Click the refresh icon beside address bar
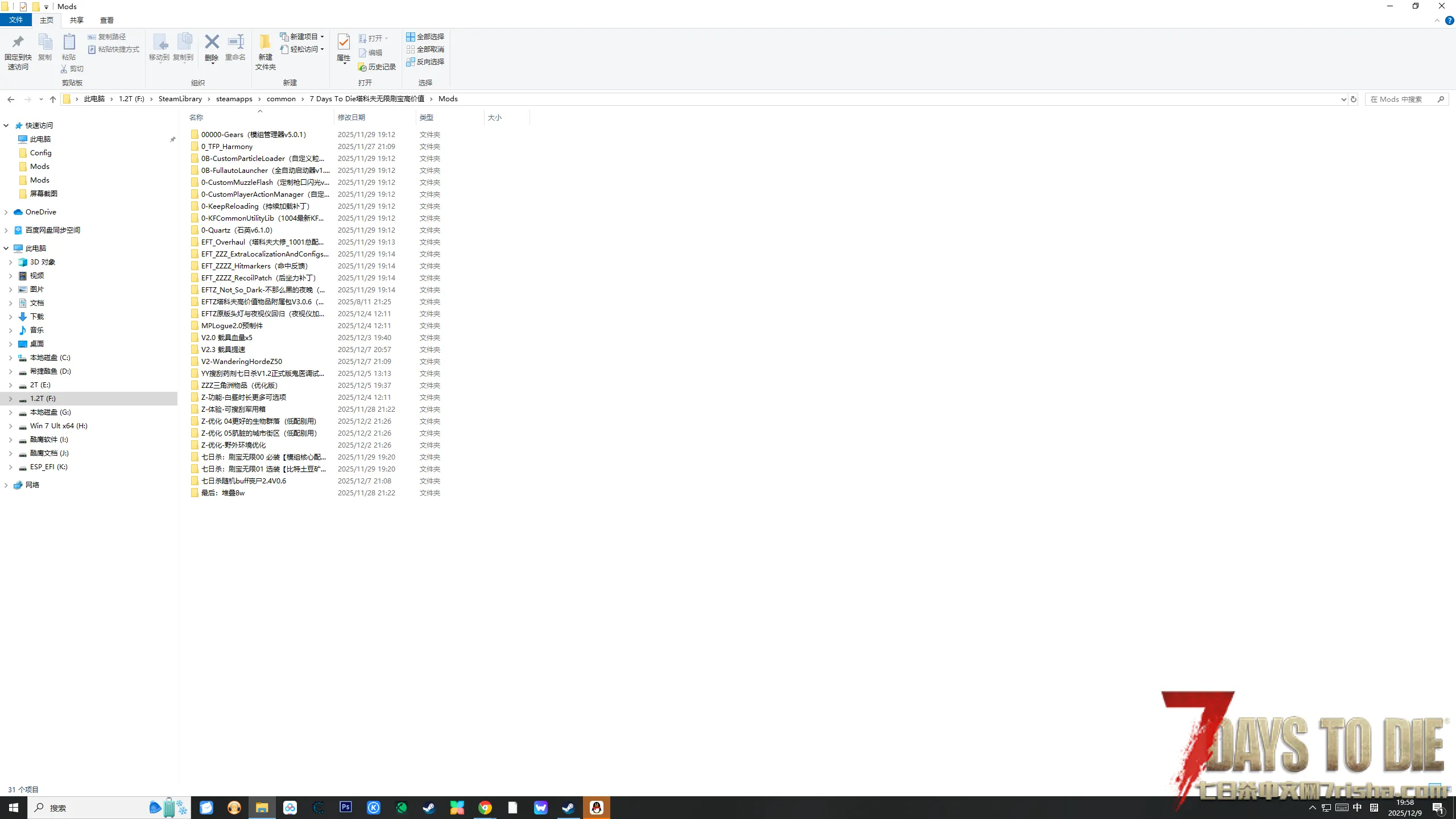This screenshot has width=1456, height=819. coord(1354,99)
